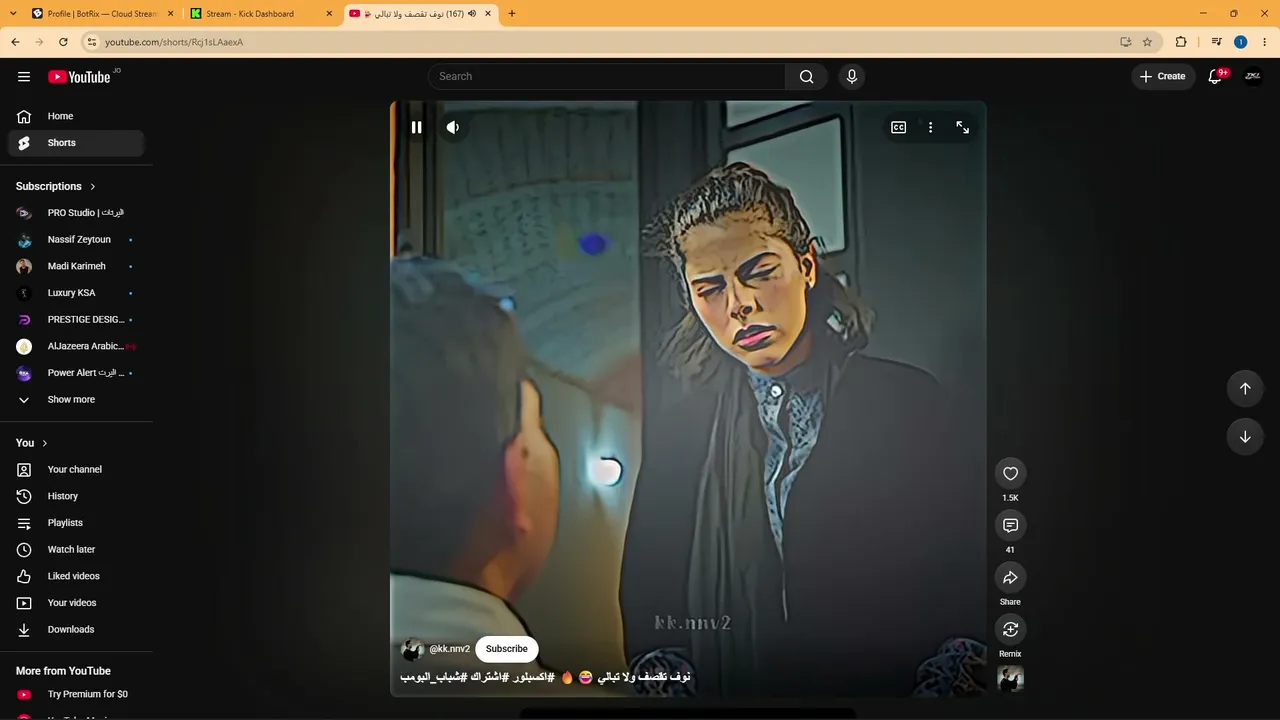Go to the next Short
The width and height of the screenshot is (1280, 720).
tap(1245, 437)
